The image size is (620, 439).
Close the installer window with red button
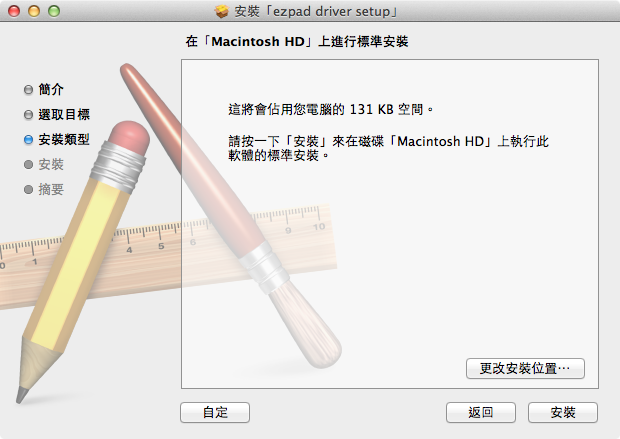pyautogui.click(x=14, y=11)
